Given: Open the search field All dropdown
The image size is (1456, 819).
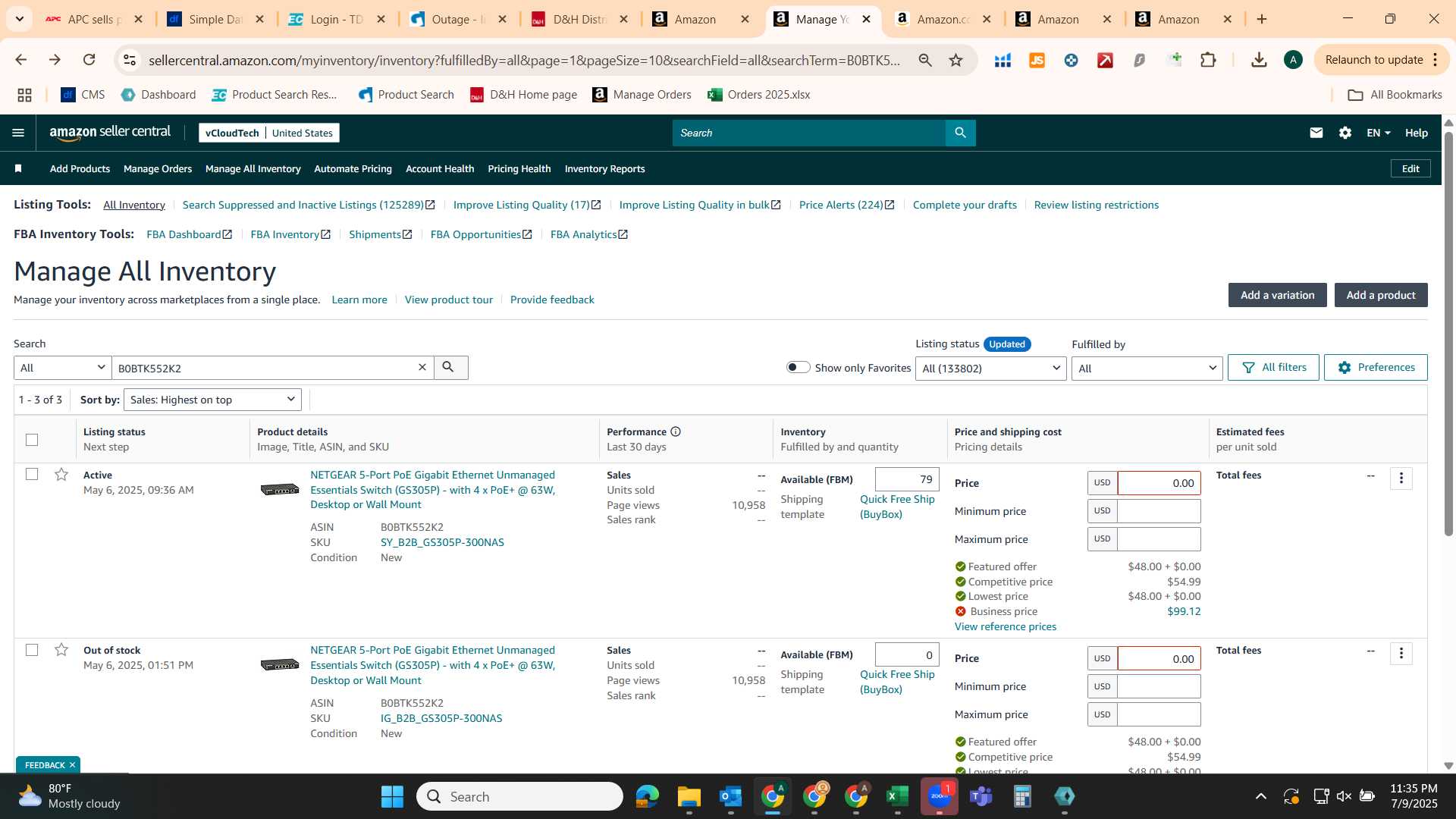Looking at the screenshot, I should 62,368.
